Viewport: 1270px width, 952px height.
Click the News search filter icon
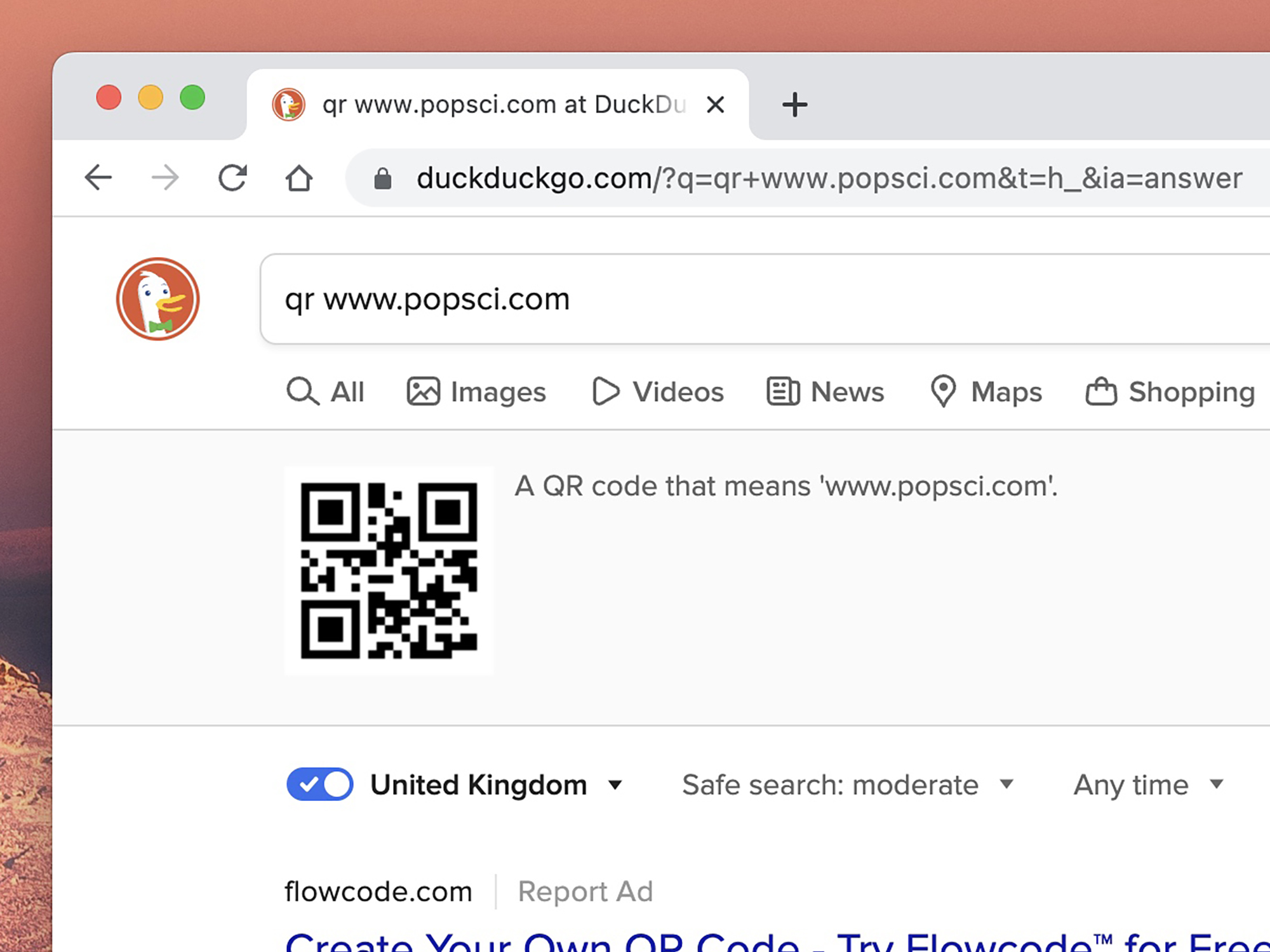click(781, 390)
